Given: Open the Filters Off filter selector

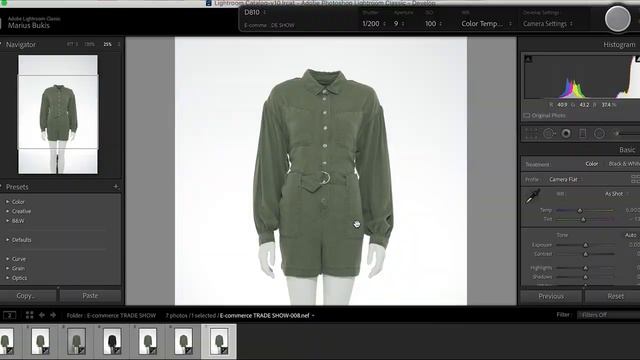Looking at the screenshot, I should pos(608,315).
